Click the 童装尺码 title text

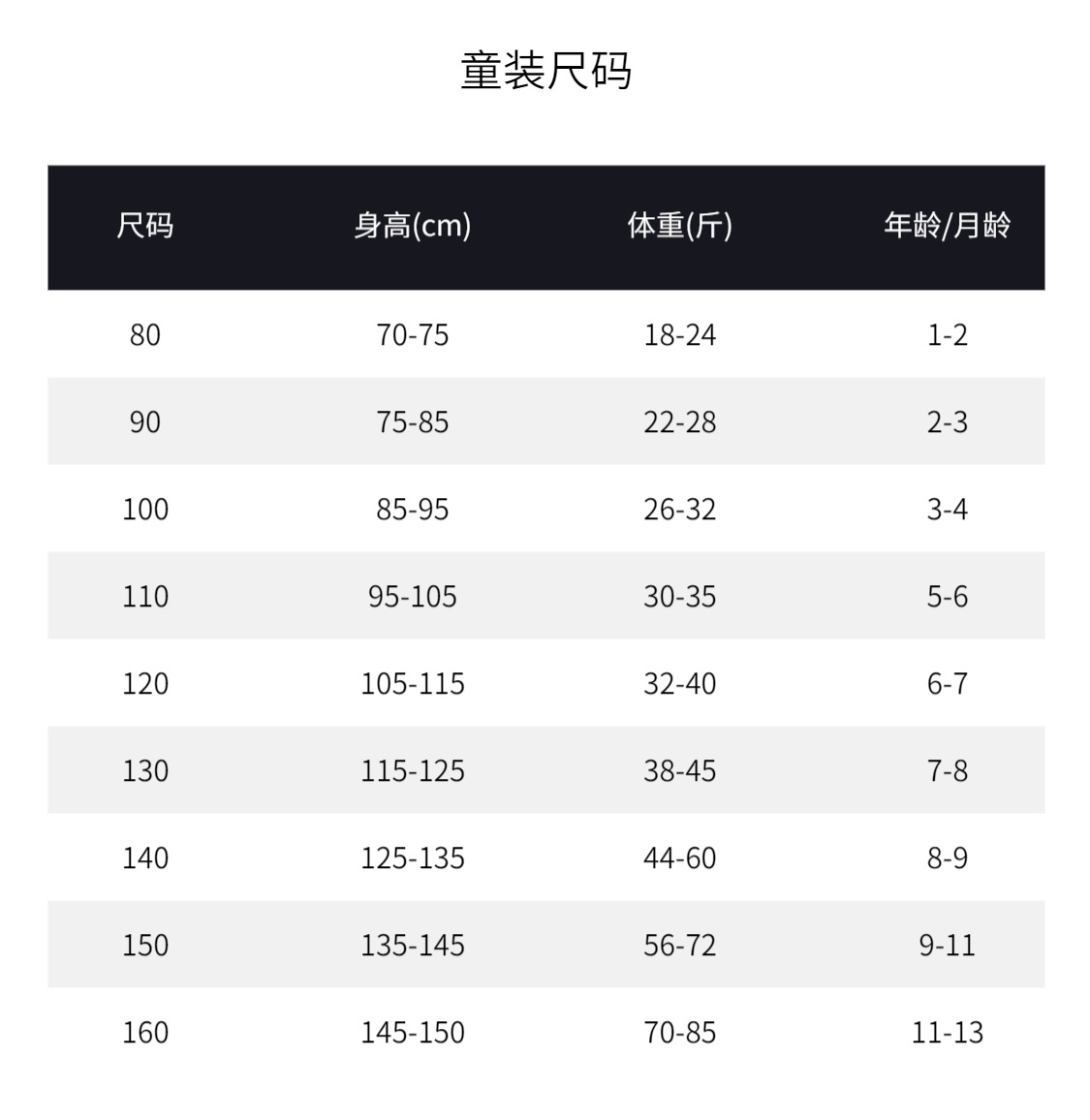(545, 71)
